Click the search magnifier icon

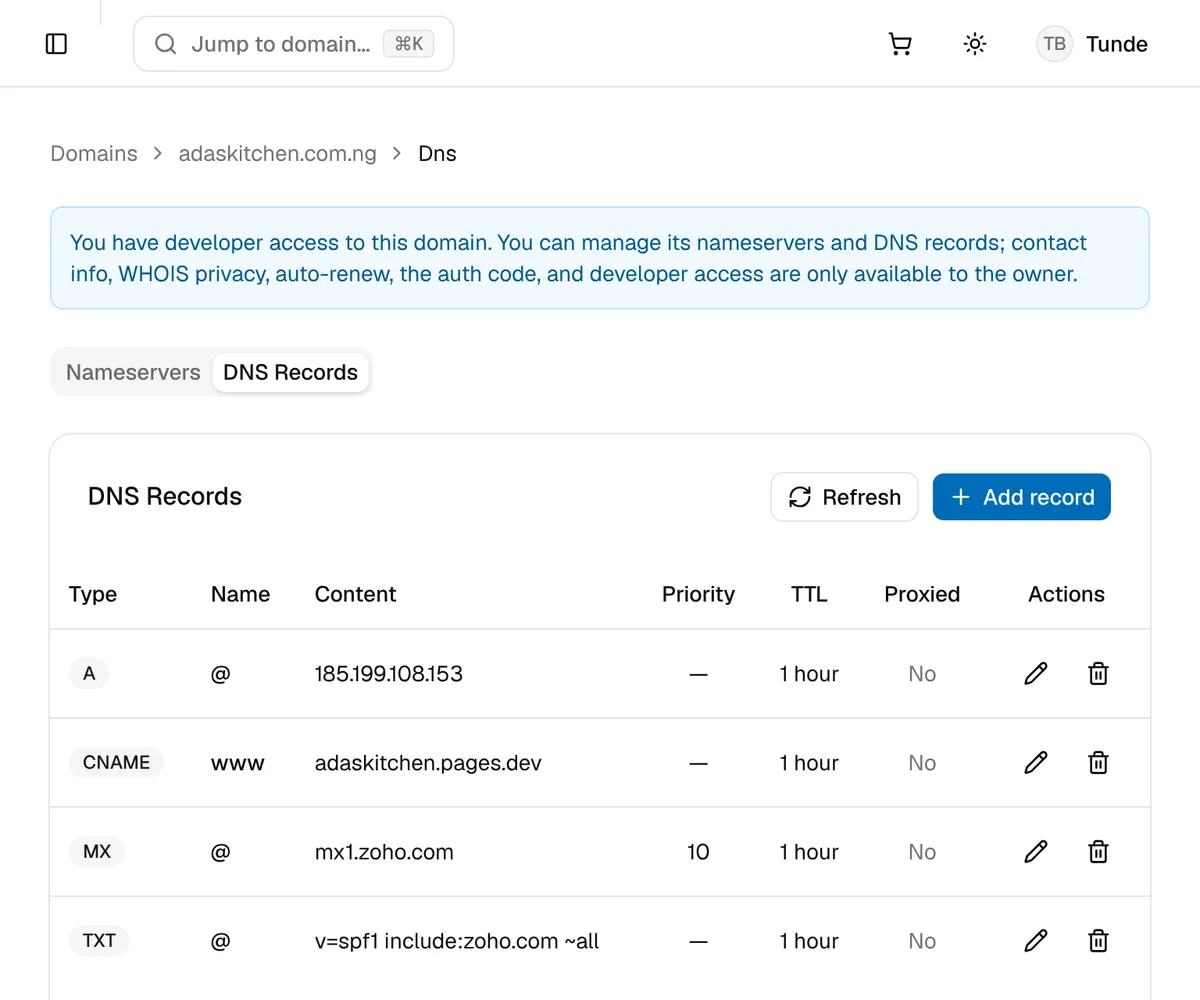[166, 44]
